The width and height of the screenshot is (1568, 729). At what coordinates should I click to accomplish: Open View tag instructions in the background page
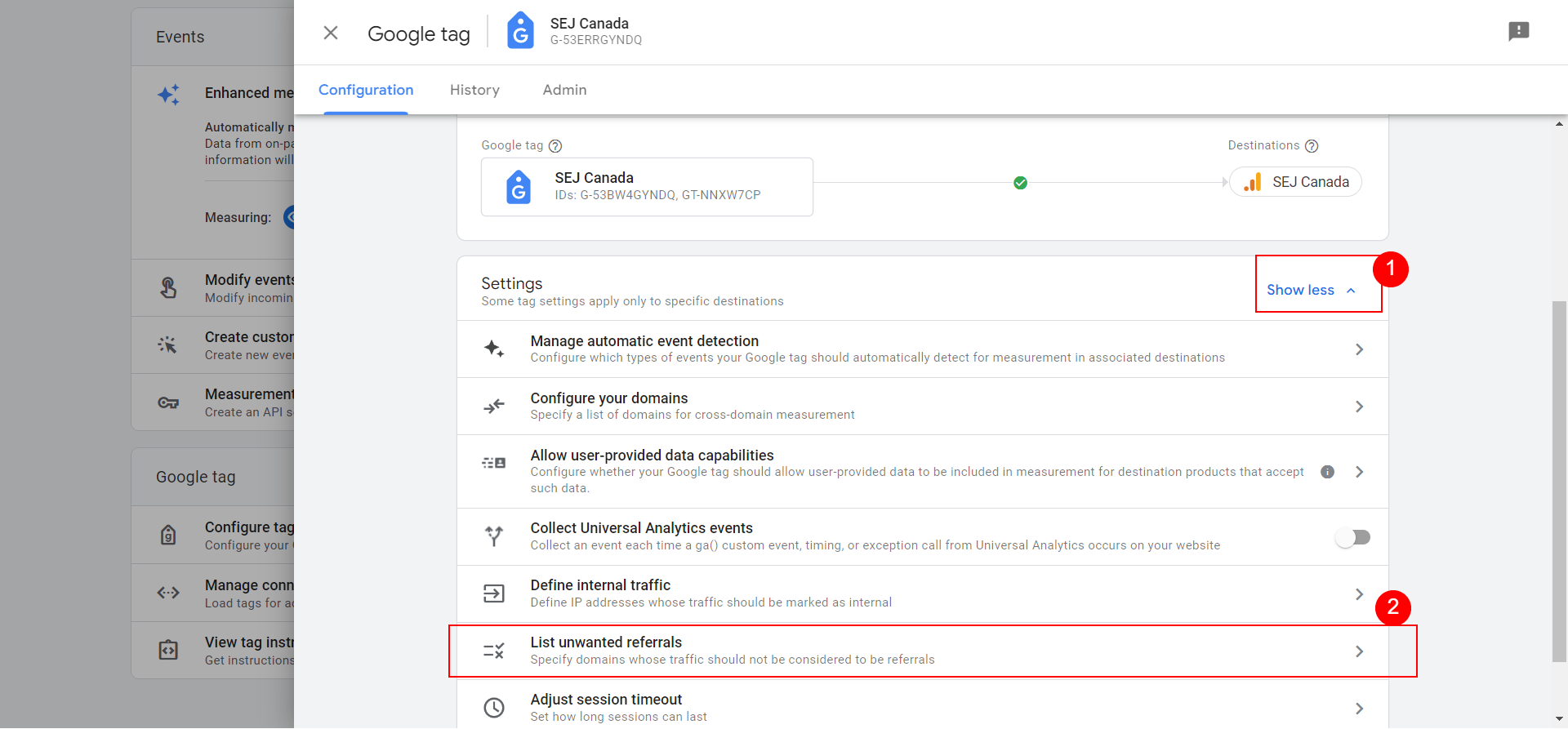[x=213, y=651]
